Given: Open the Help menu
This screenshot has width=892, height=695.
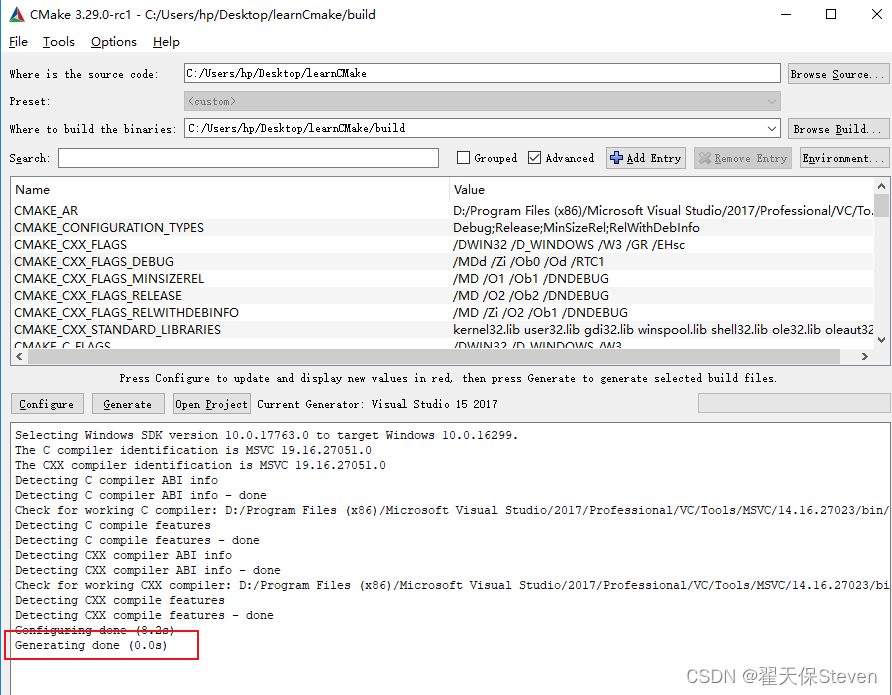Looking at the screenshot, I should click(166, 42).
